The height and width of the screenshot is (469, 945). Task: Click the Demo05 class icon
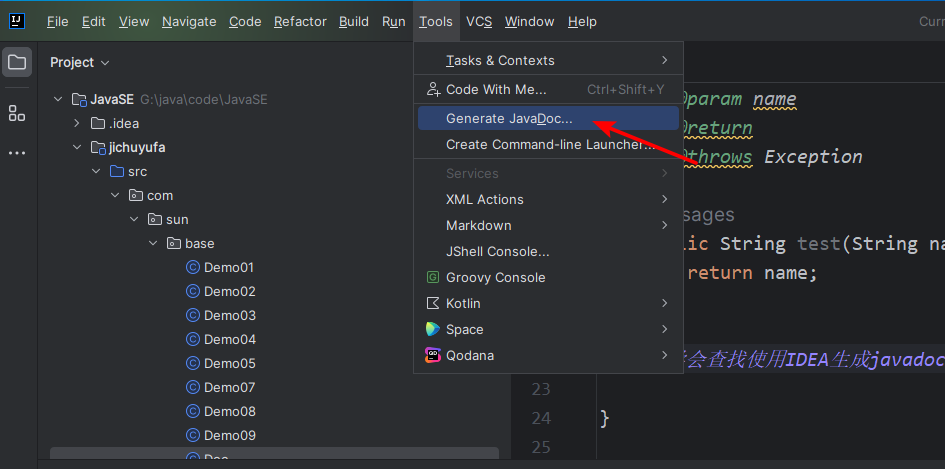(x=193, y=364)
